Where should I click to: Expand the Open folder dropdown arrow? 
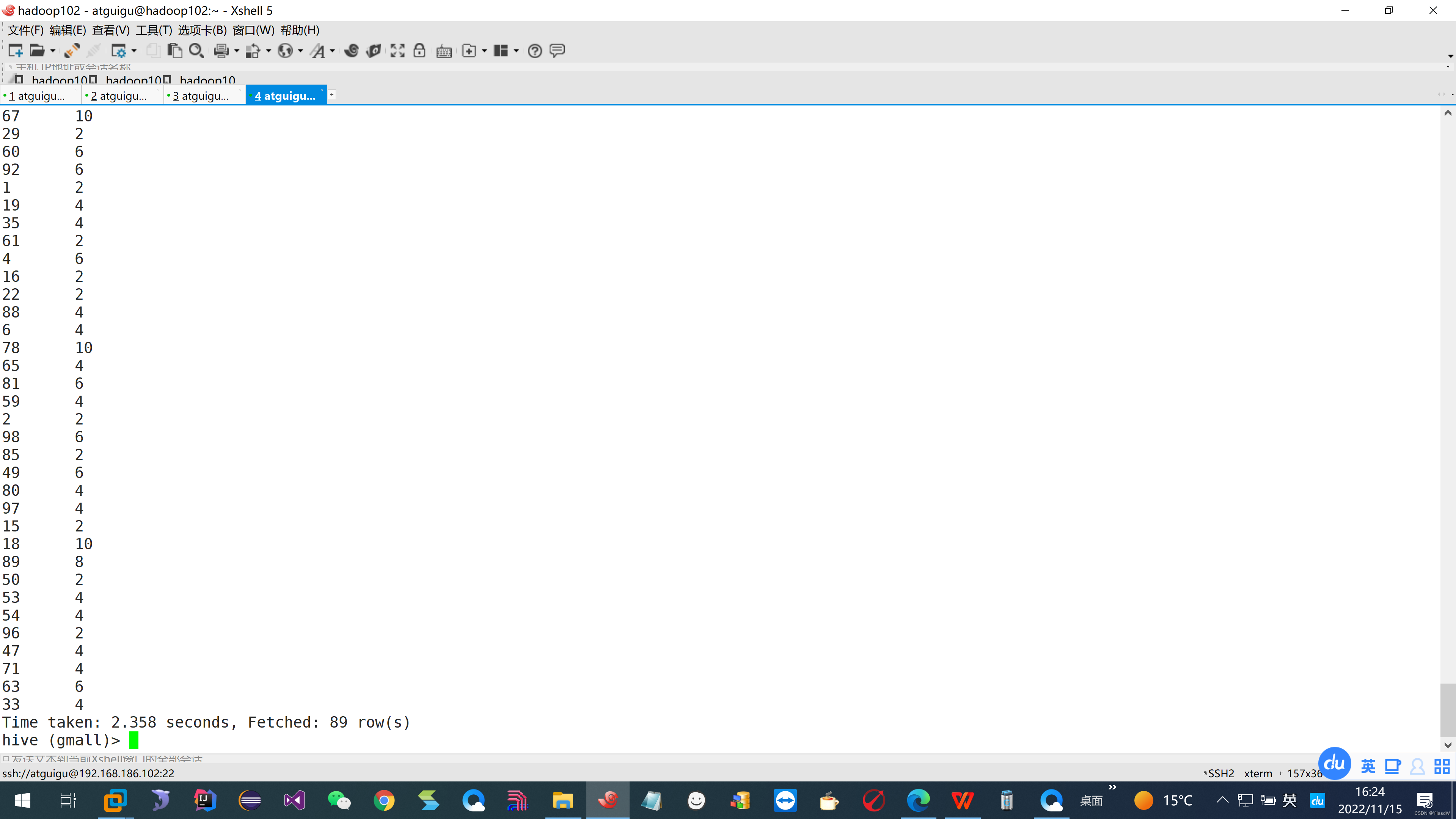53,51
